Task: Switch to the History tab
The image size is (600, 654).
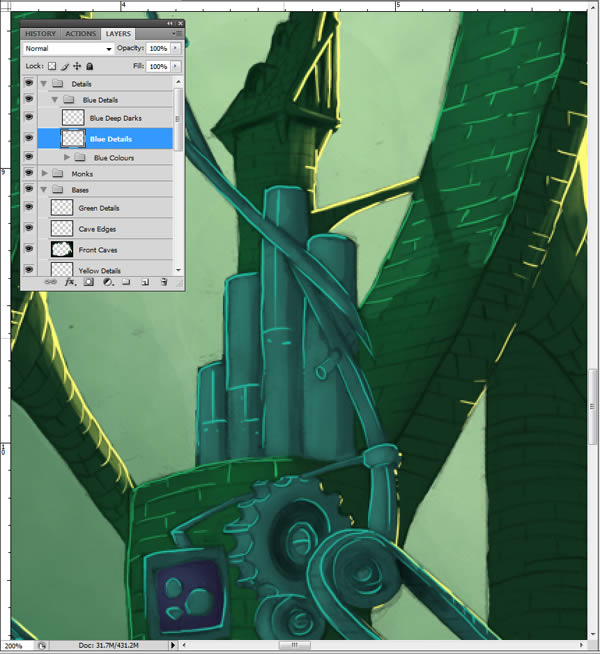Action: (40, 34)
